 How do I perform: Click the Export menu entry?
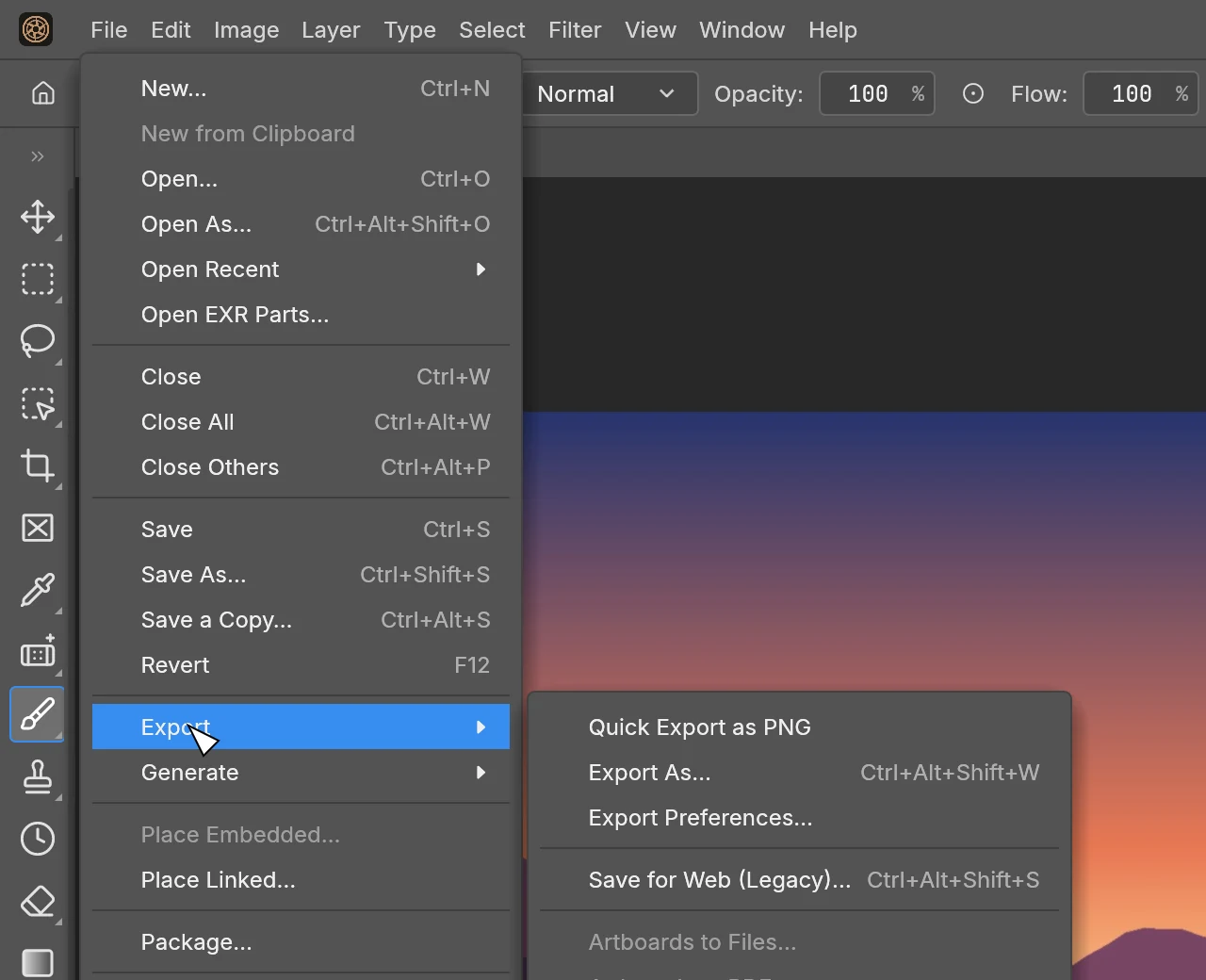pos(301,727)
